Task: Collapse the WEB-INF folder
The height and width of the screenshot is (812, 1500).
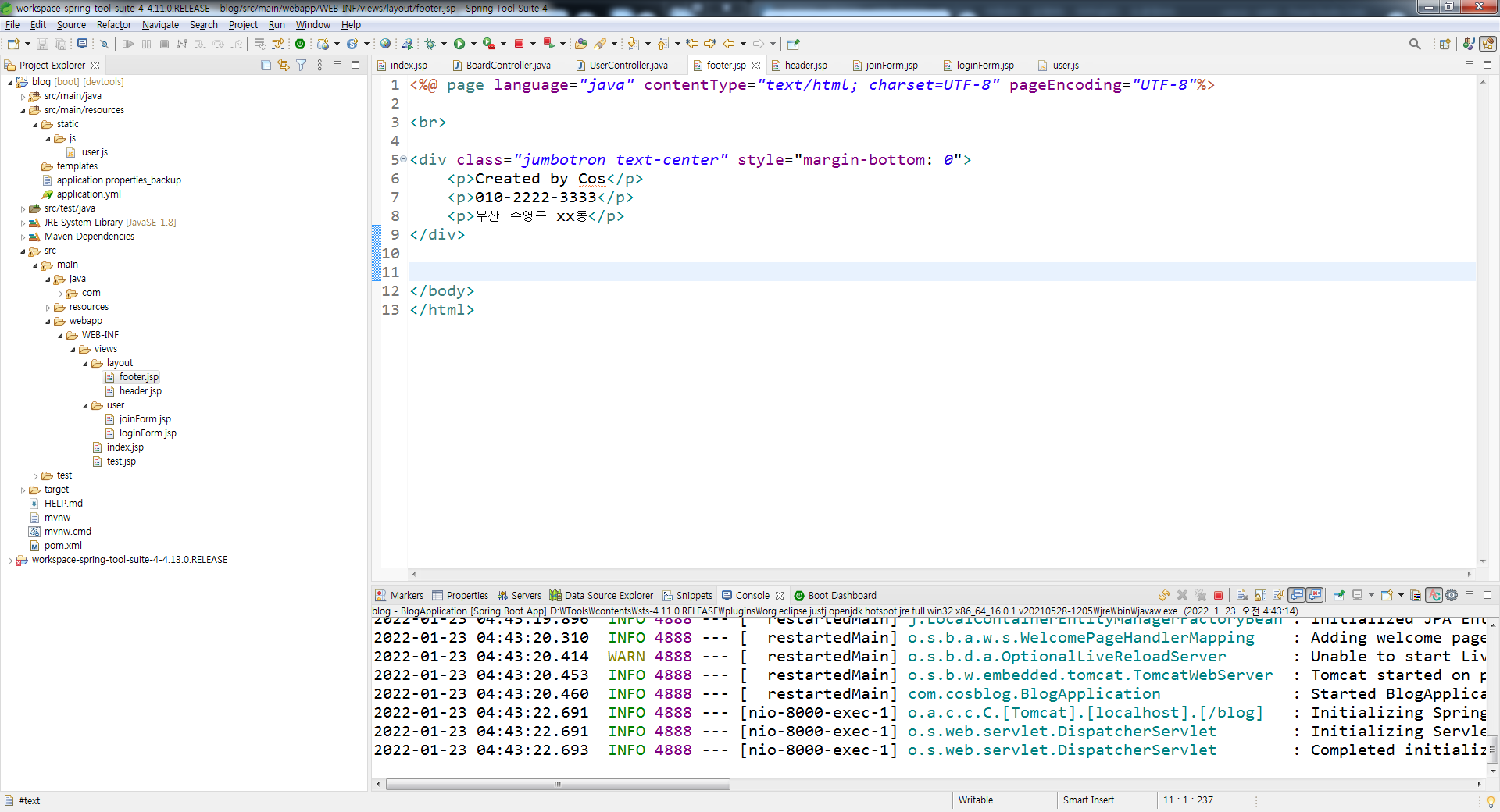Action: (x=60, y=336)
